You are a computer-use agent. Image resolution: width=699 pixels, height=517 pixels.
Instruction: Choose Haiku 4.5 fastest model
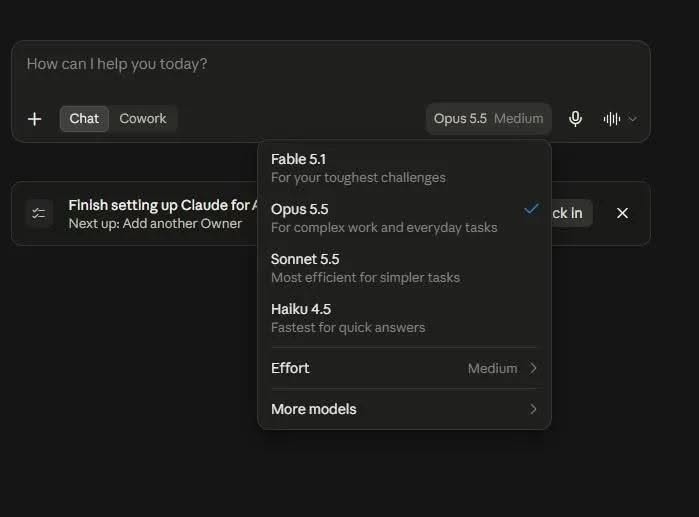pyautogui.click(x=404, y=318)
